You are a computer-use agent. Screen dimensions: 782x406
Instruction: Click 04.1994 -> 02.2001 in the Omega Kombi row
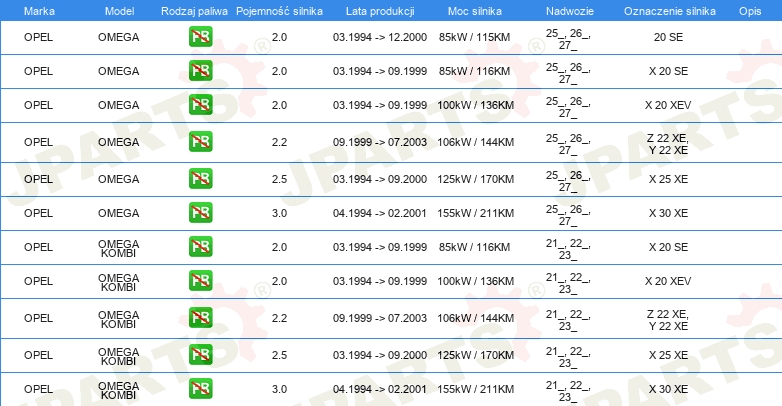[x=380, y=389]
